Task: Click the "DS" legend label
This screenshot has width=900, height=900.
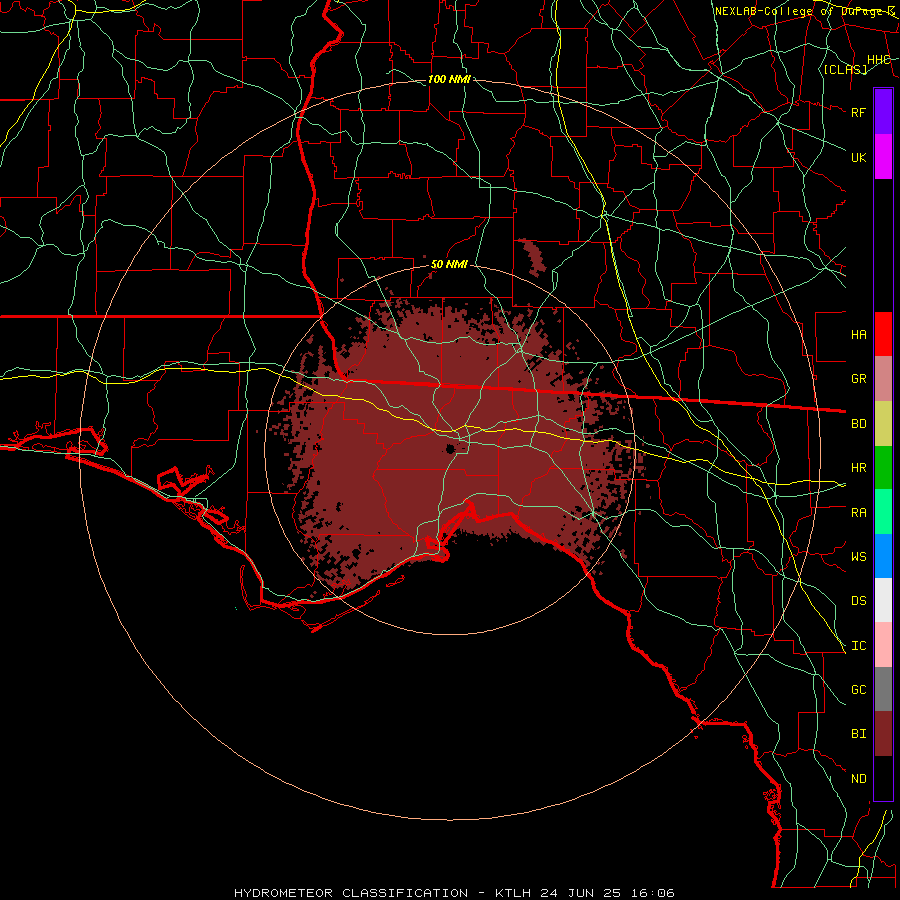Action: 858,601
